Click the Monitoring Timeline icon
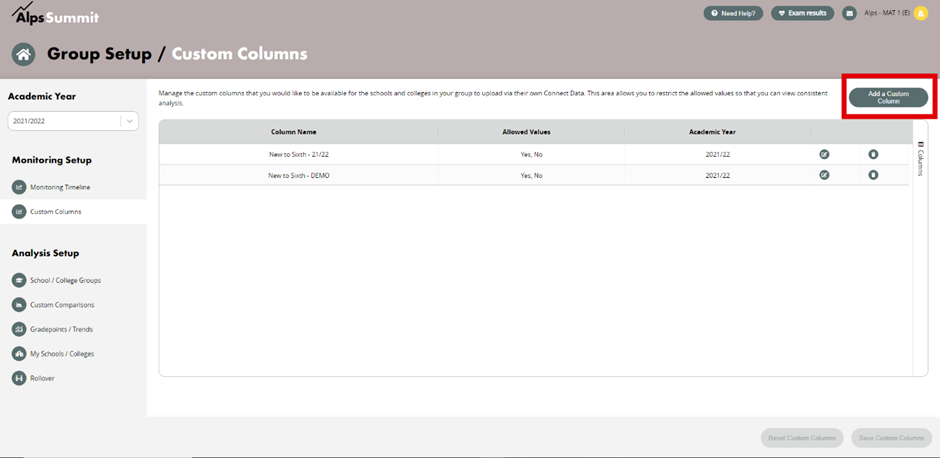940x458 pixels. pos(19,187)
